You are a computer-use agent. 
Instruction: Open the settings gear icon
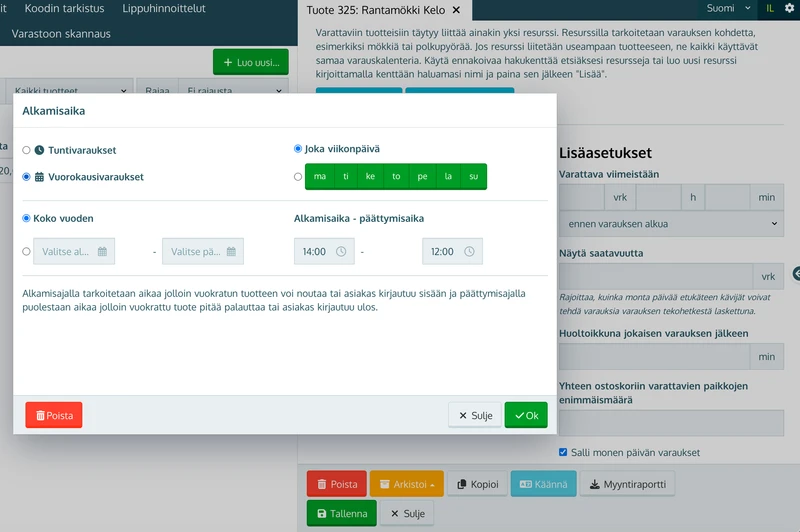[789, 8]
